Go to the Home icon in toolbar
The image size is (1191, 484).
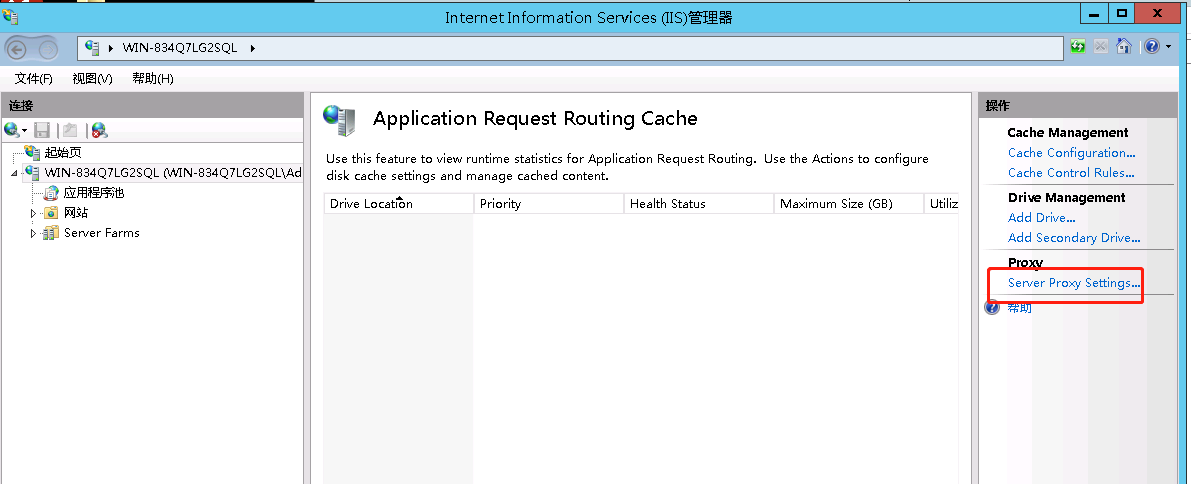(x=1123, y=46)
